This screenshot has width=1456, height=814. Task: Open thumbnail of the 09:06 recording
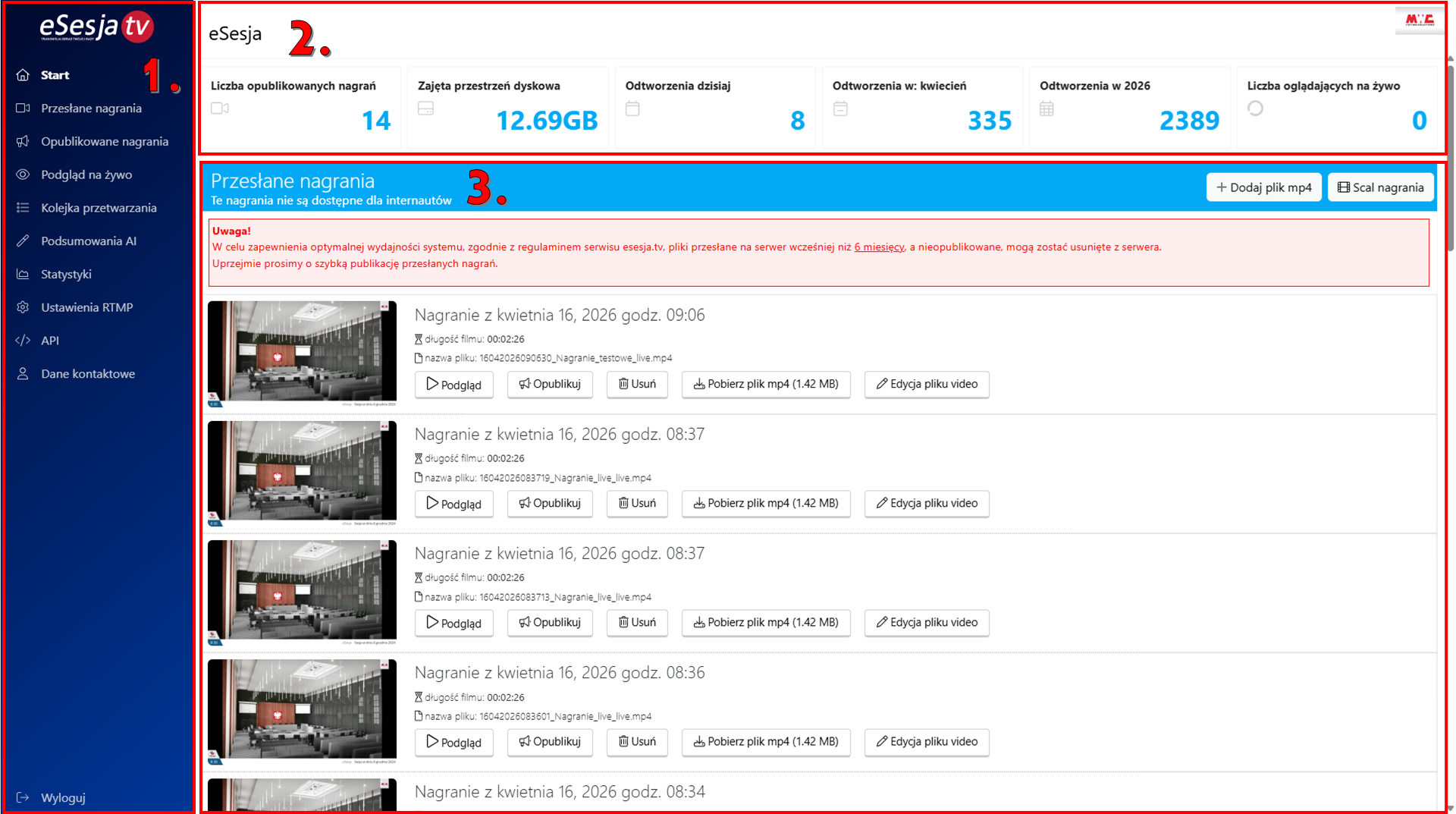click(302, 352)
